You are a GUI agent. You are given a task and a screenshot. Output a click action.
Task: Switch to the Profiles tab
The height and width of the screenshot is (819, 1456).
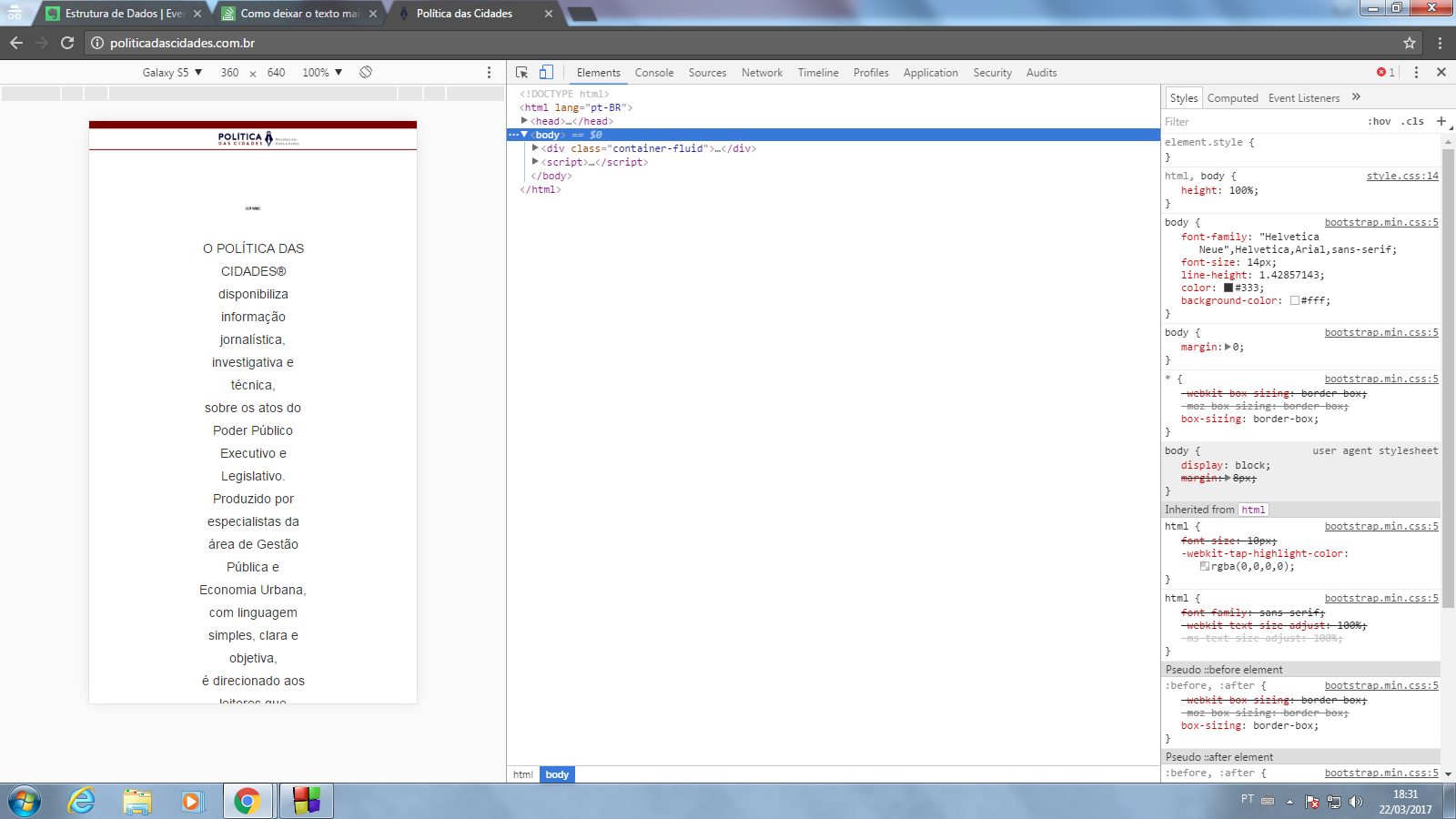click(871, 73)
